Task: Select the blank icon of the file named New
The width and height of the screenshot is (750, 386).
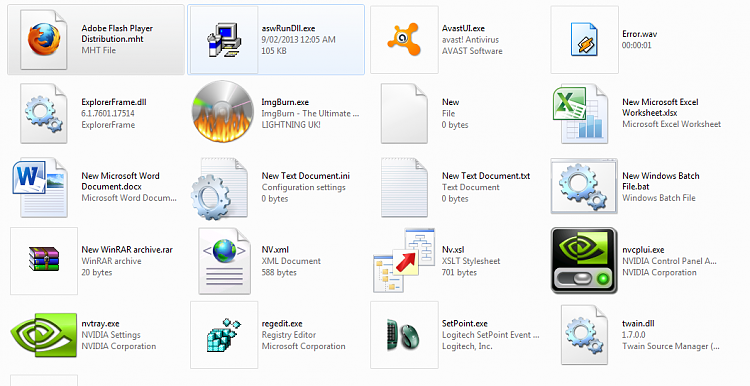Action: [x=404, y=113]
